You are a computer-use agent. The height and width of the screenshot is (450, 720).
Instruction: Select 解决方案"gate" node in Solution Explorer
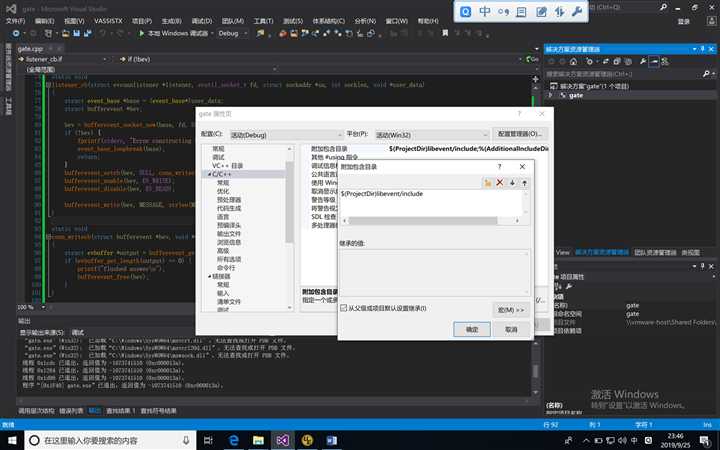pyautogui.click(x=594, y=86)
